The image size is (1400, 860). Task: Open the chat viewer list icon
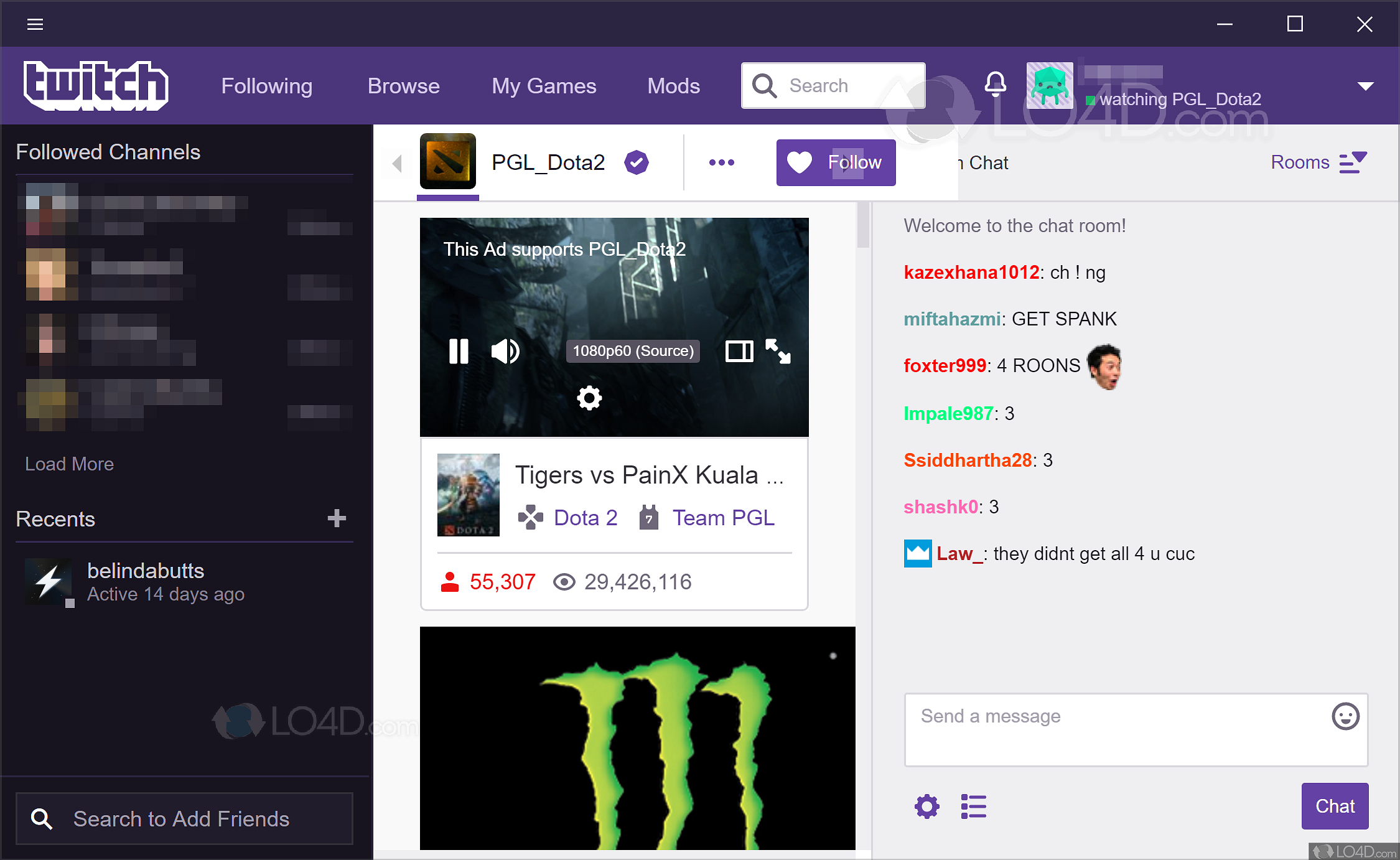[973, 806]
